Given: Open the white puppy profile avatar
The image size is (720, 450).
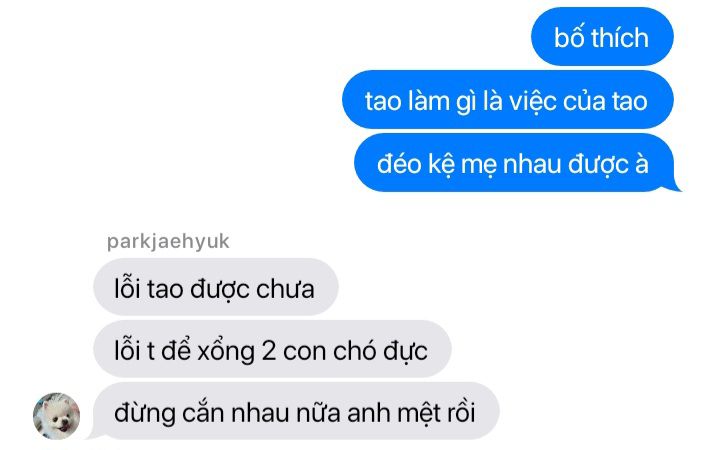Looking at the screenshot, I should coord(56,416).
